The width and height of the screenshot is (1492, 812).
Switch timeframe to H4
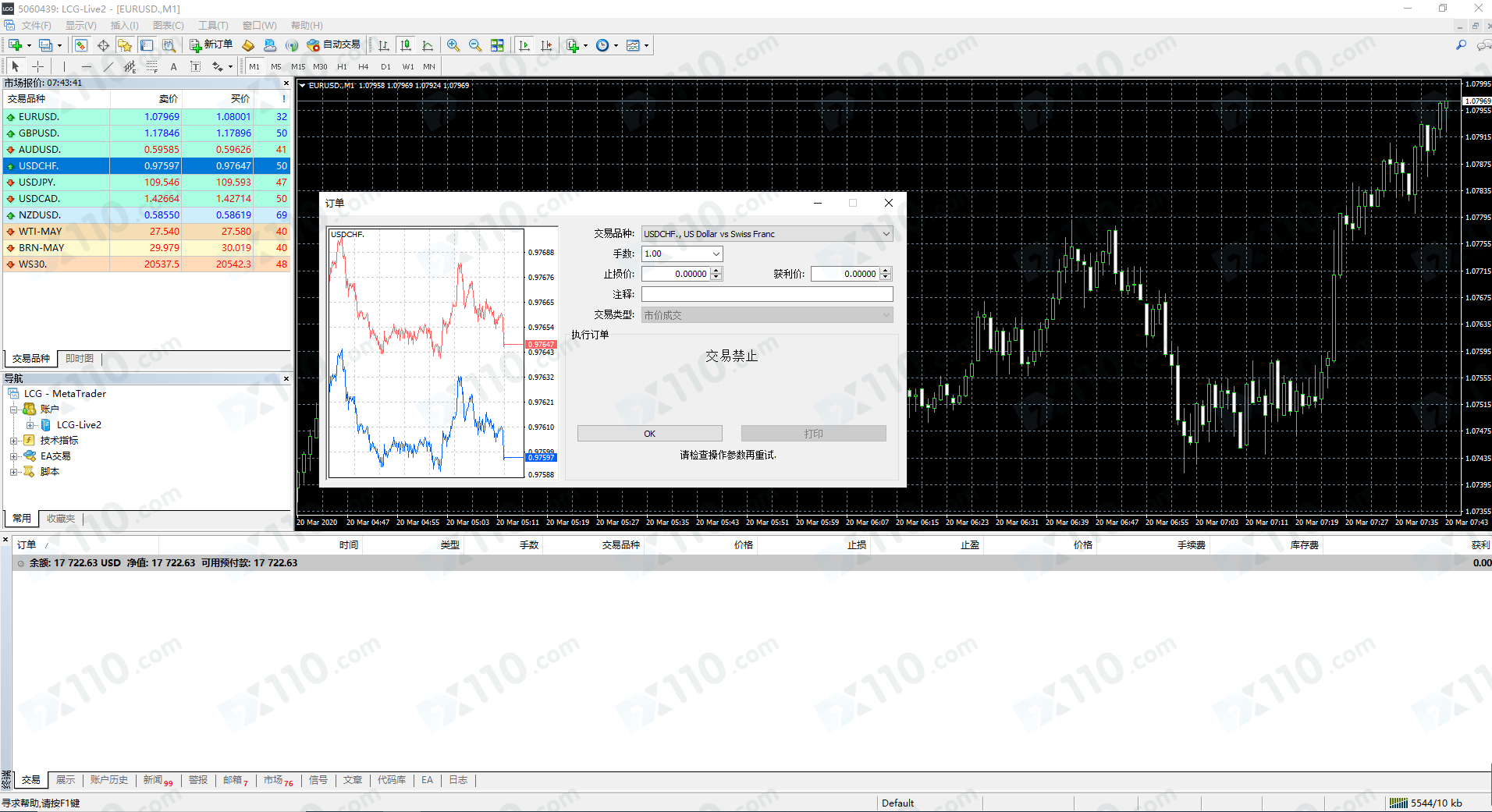(364, 66)
